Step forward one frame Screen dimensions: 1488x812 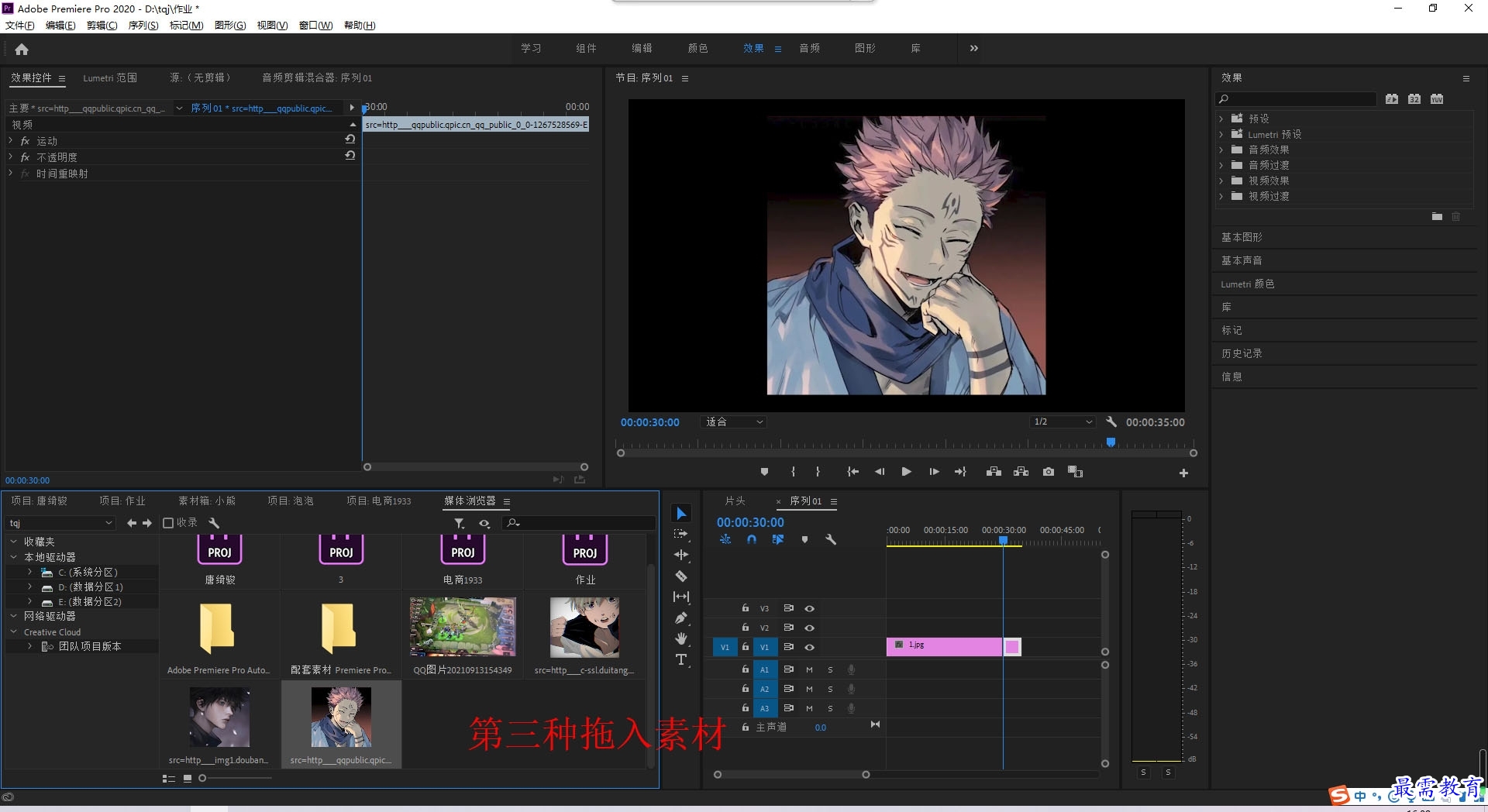pos(934,472)
